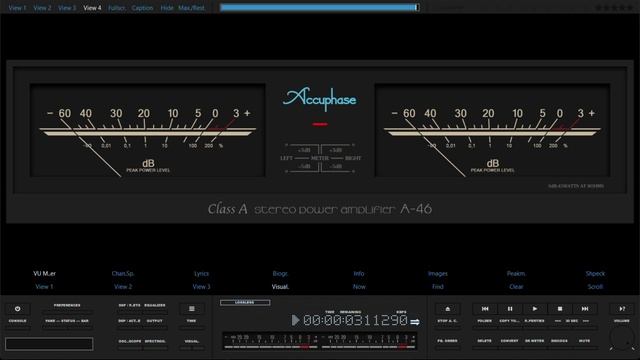Open the Info panel link
This screenshot has height=360, width=640.
(x=359, y=273)
